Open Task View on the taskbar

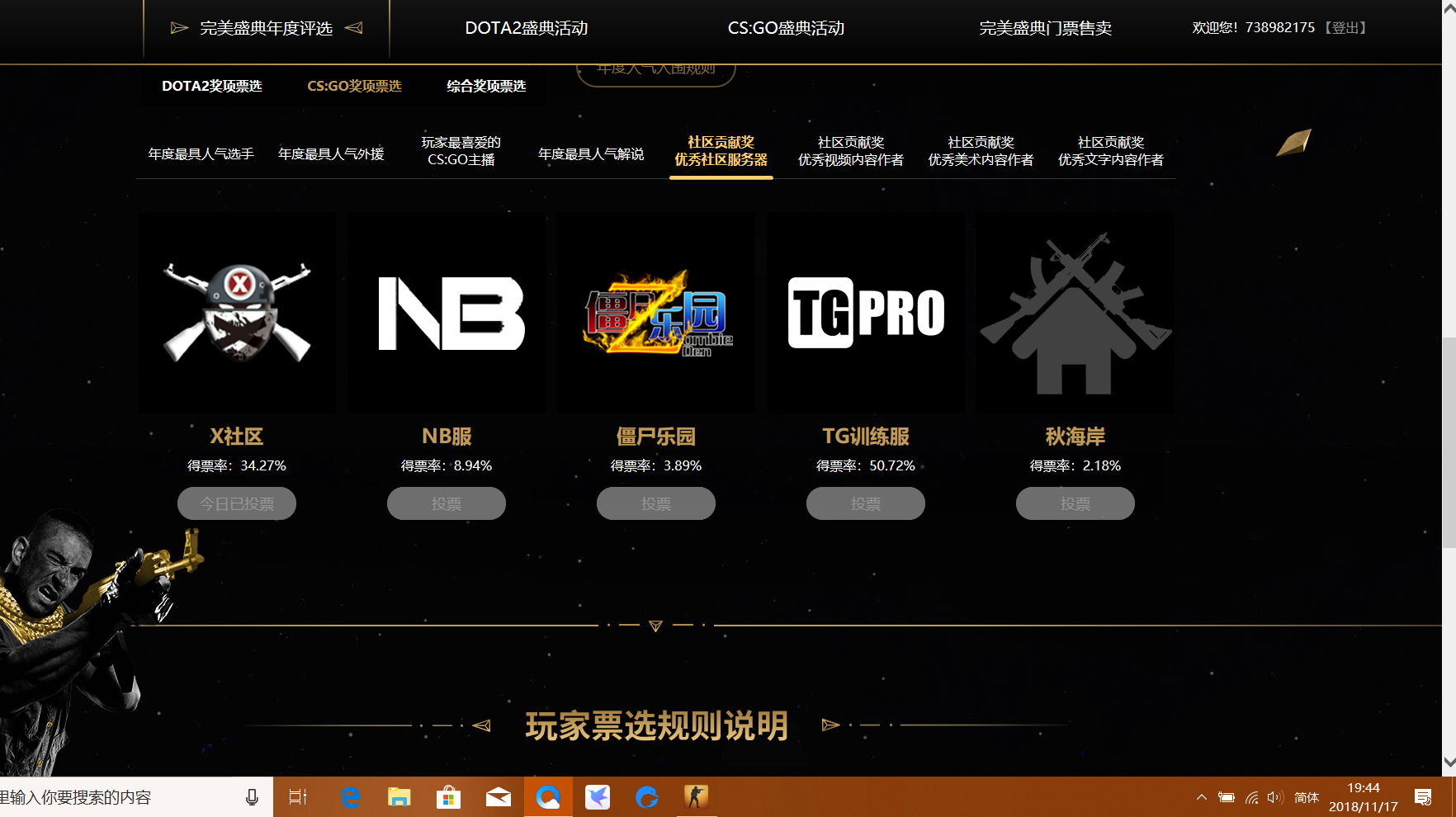click(x=297, y=796)
